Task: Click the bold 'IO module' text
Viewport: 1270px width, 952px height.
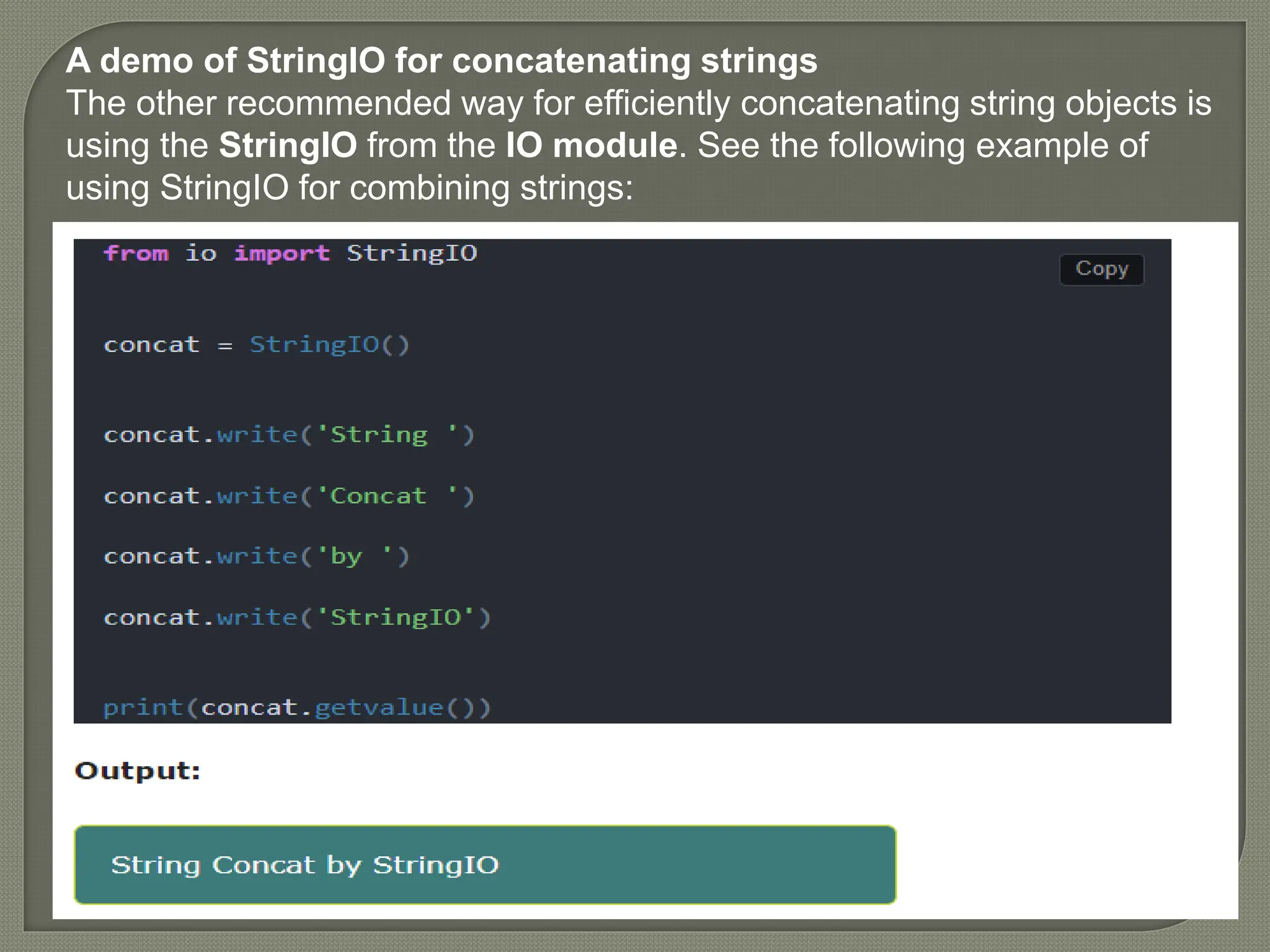Action: coord(591,146)
